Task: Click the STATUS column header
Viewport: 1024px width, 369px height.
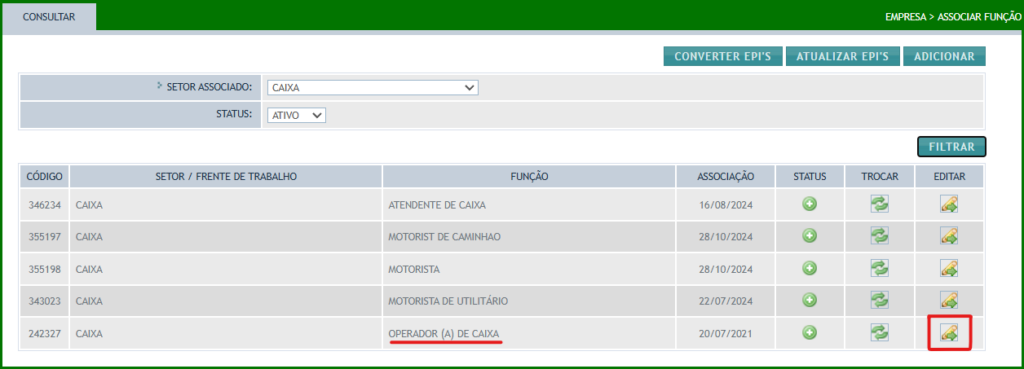Action: 810,176
